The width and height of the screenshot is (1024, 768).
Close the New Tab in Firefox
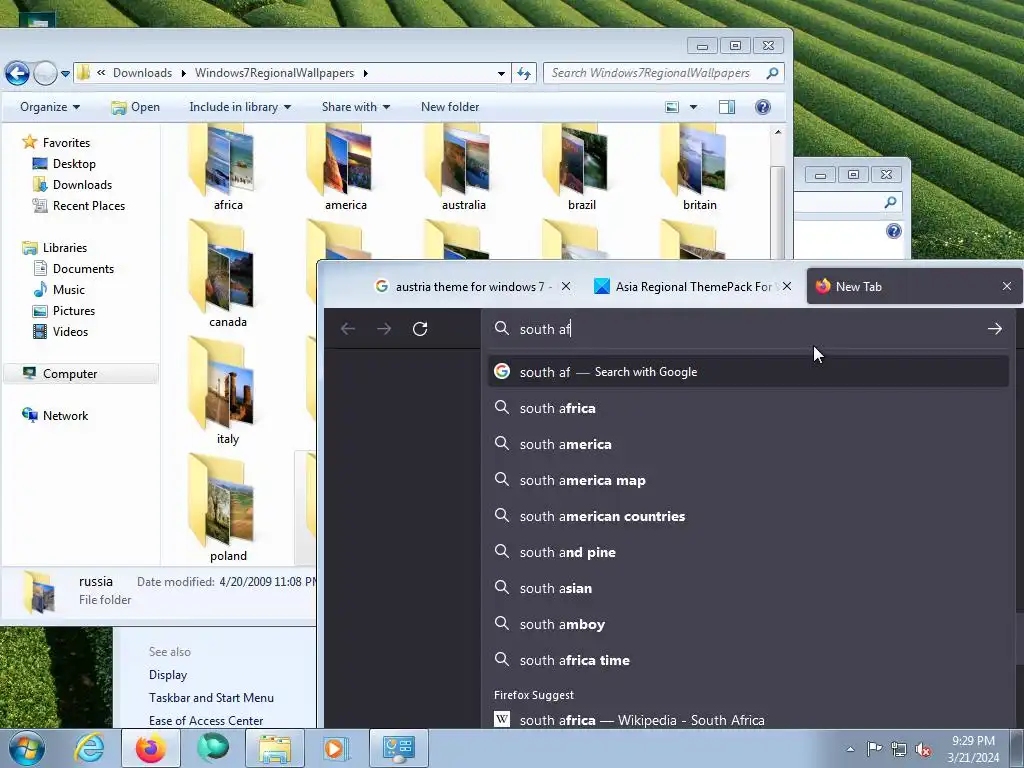[x=1007, y=287]
